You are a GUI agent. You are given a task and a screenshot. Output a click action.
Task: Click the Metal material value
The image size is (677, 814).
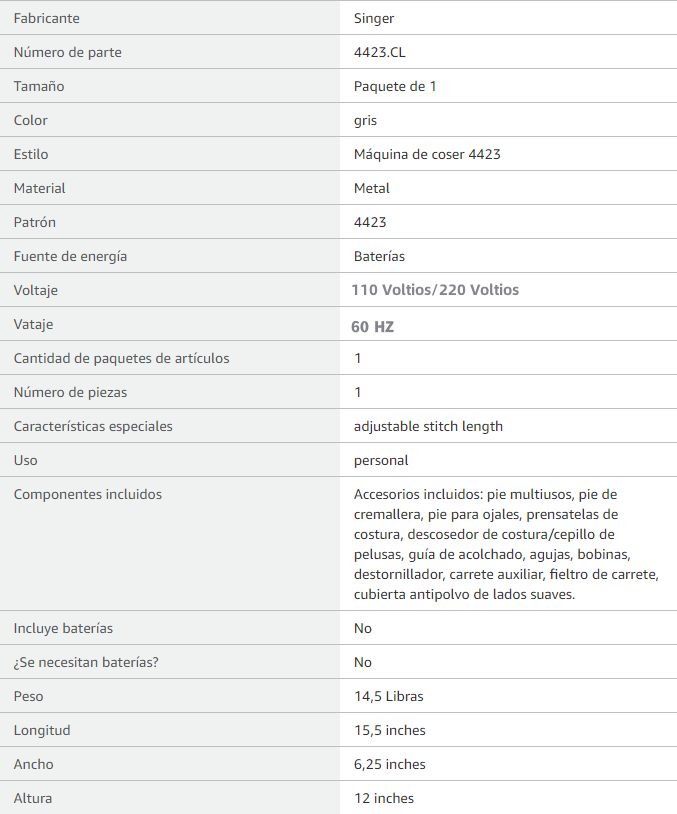(372, 188)
